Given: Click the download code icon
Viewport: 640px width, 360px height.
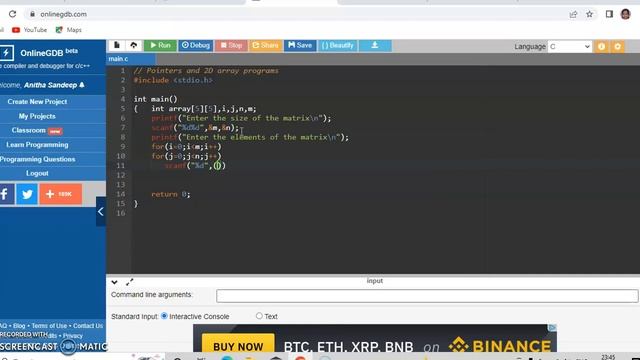Looking at the screenshot, I should (x=375, y=45).
